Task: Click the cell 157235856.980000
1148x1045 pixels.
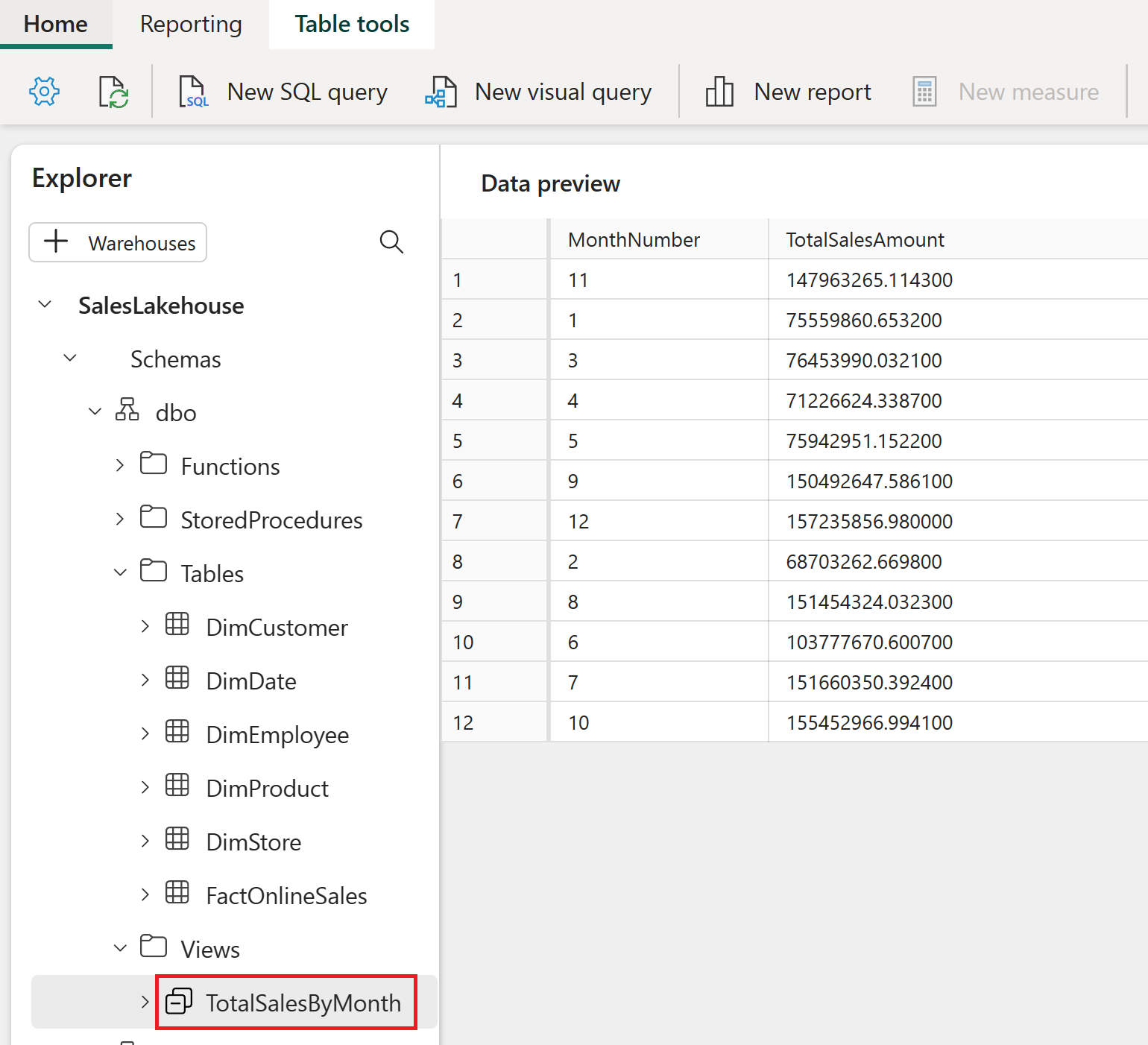Action: point(958,521)
